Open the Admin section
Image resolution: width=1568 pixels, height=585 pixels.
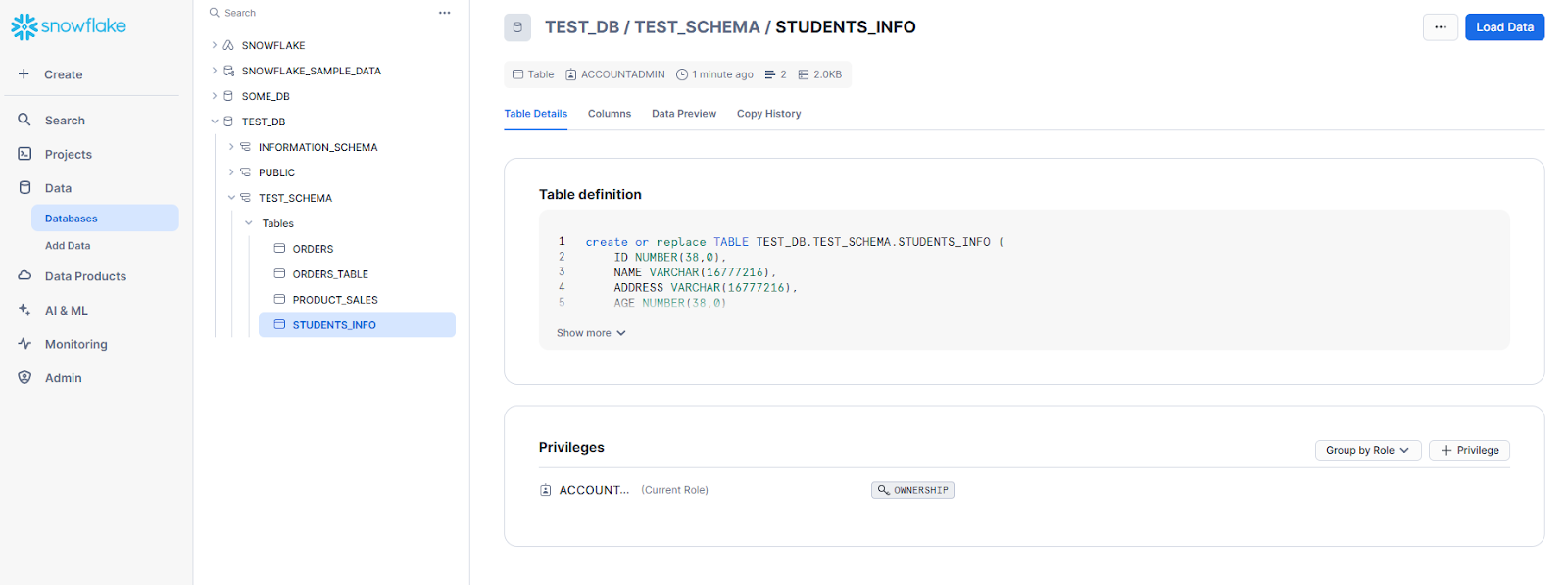click(x=63, y=378)
